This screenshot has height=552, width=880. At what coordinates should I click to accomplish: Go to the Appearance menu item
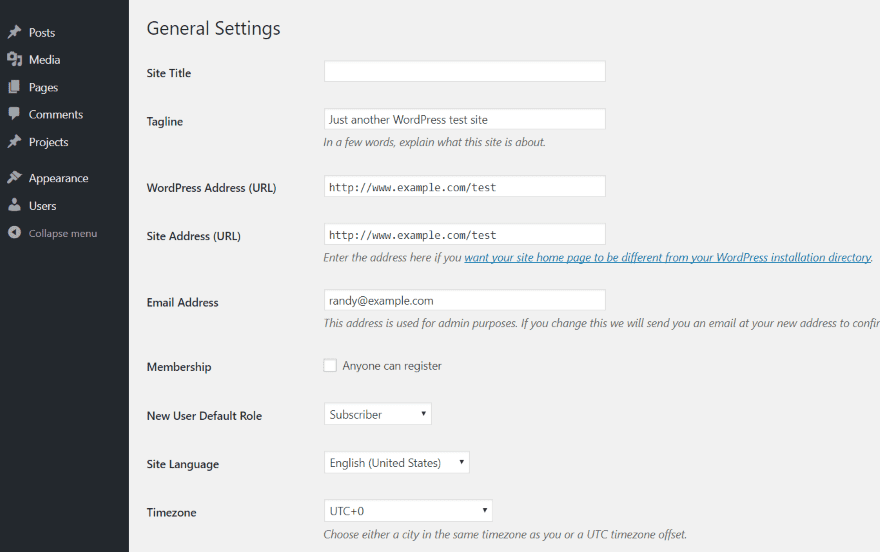point(58,178)
